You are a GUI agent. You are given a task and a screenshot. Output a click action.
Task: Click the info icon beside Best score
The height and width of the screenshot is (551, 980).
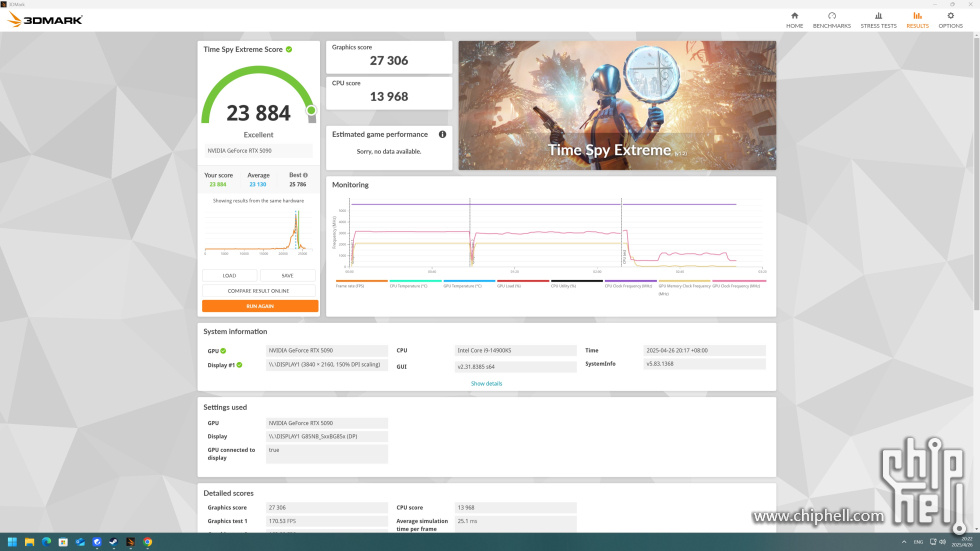305,176
